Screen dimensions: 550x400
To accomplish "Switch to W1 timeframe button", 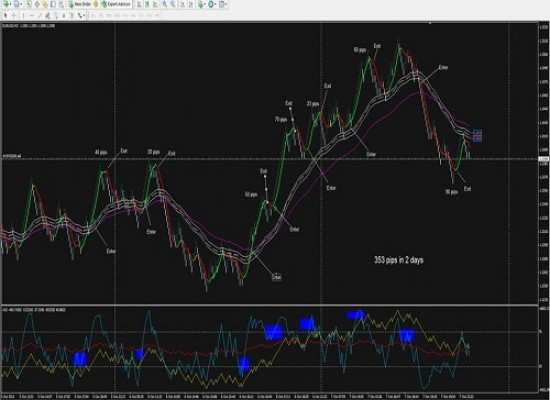I will click(149, 15).
